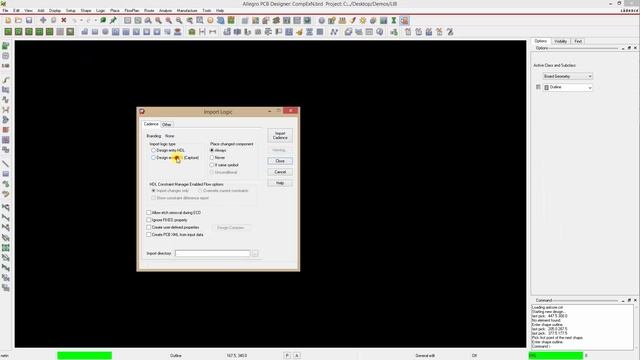Float the Options panel via its float icon
640x360 pixels.
coord(629,48)
